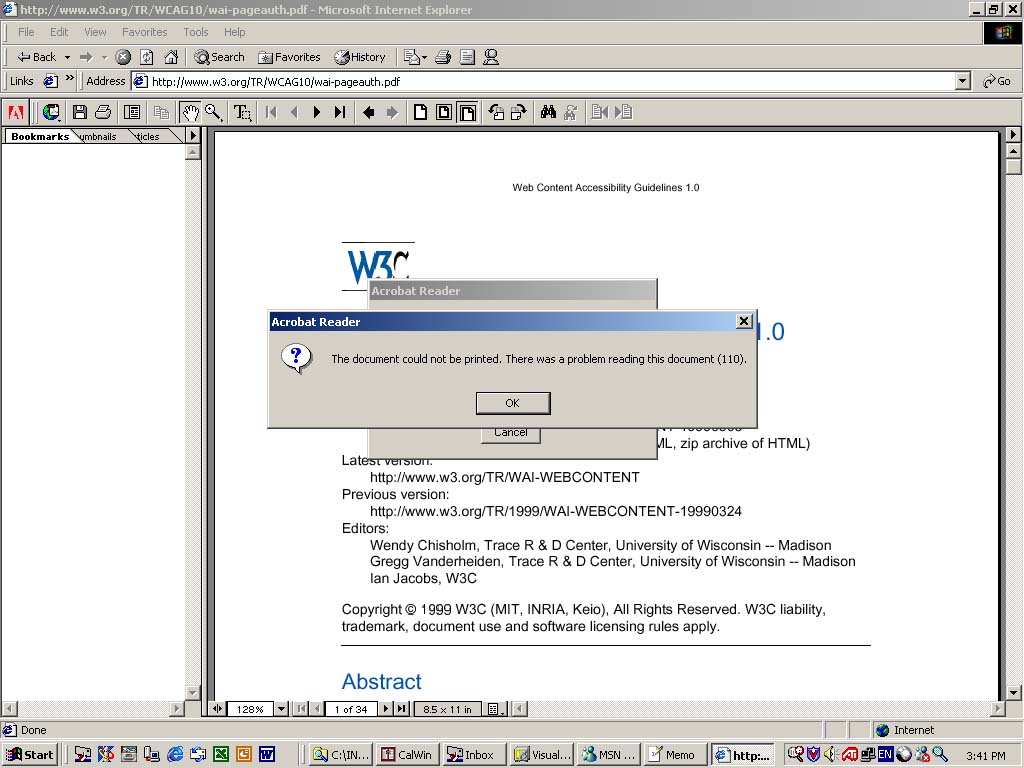The image size is (1024, 768).
Task: Switch to the Inbox taskbar window
Action: (472, 755)
